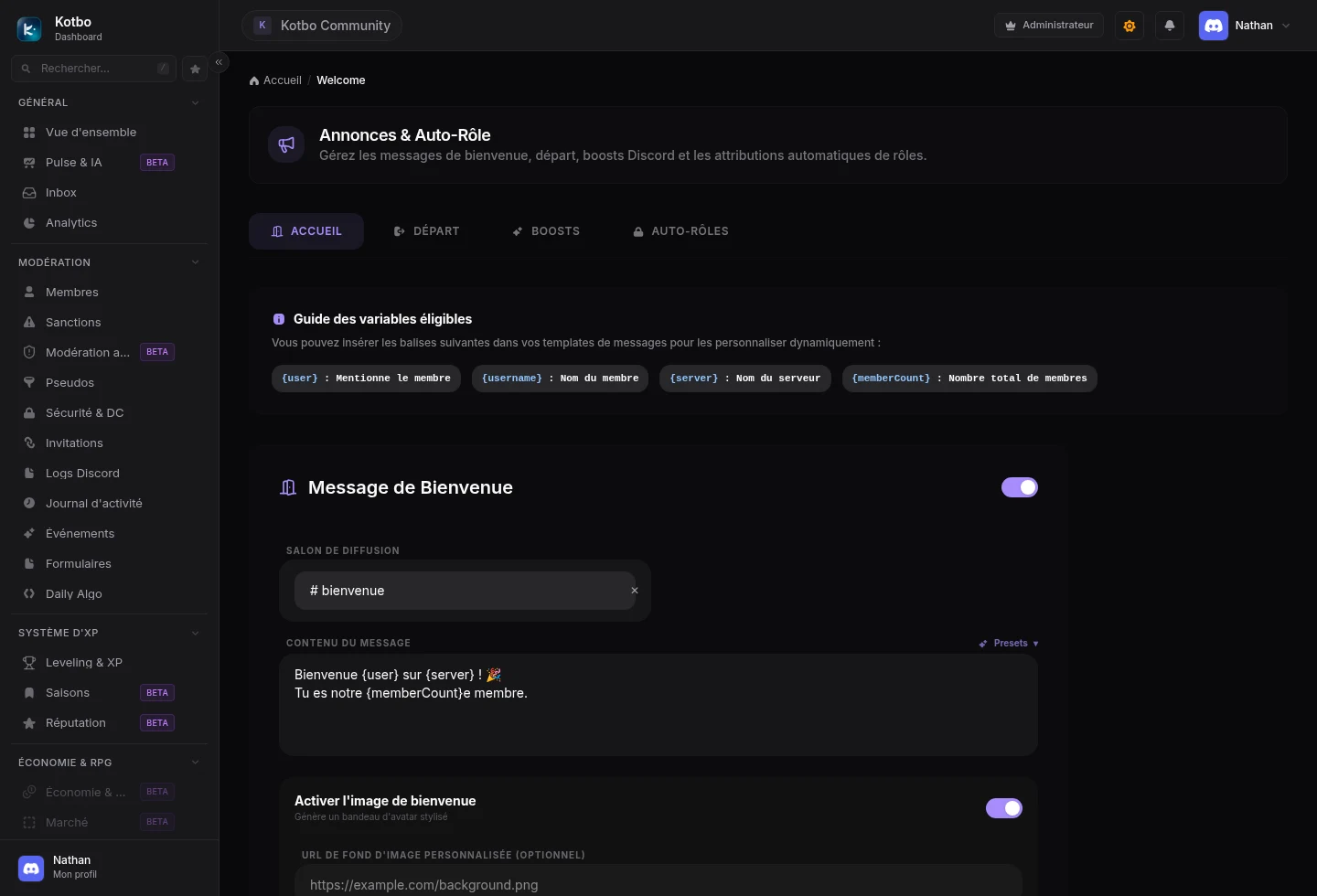
Task: Click the Administrateur badge button
Action: (1049, 26)
